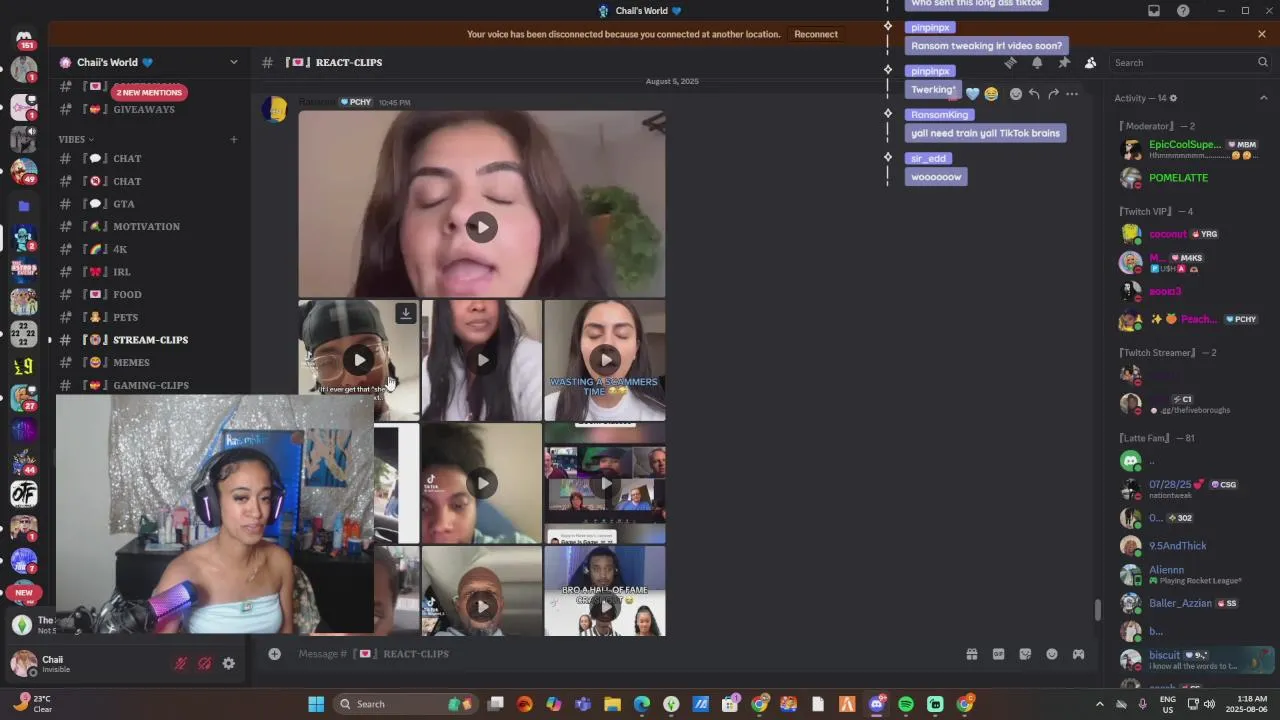This screenshot has height=720, width=1280.
Task: React with the blue heart emoji
Action: point(972,94)
